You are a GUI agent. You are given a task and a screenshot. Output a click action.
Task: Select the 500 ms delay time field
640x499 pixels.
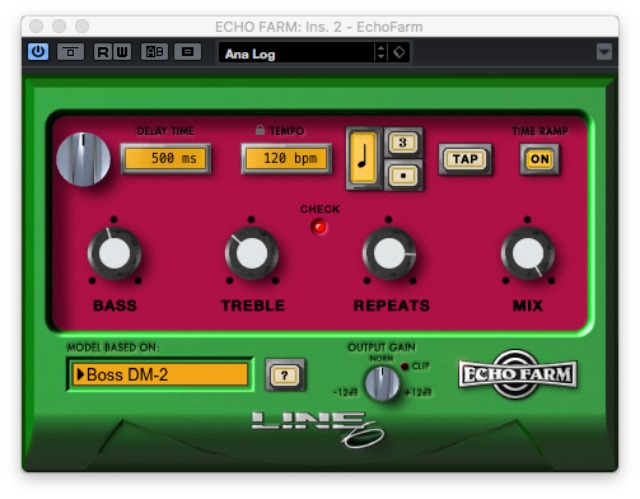(166, 158)
